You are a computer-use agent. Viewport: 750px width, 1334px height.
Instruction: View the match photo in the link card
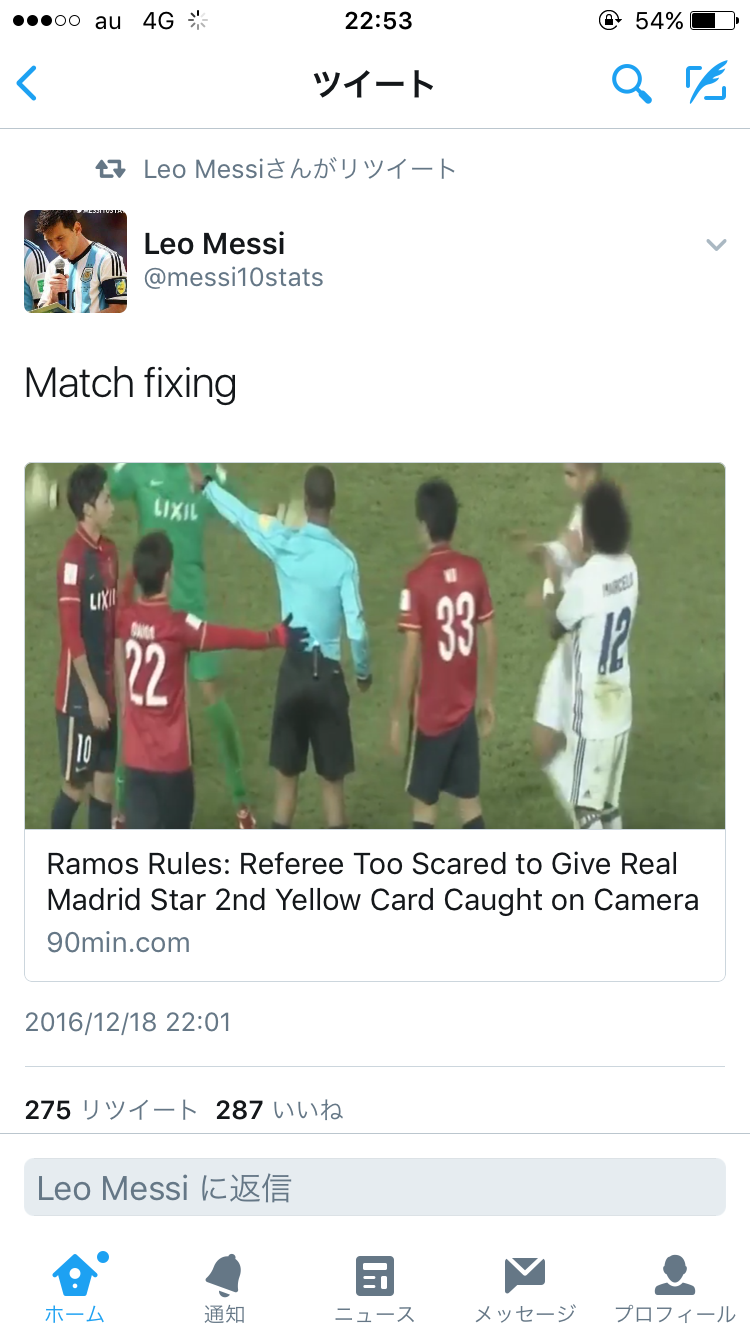coord(375,646)
